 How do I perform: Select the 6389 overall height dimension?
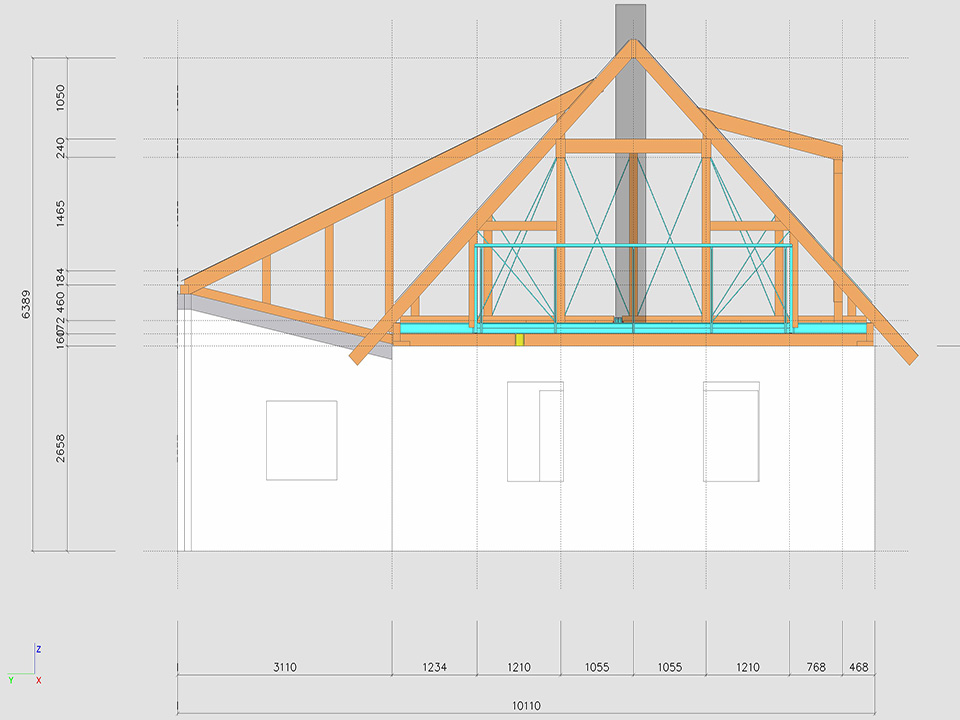[x=26, y=305]
